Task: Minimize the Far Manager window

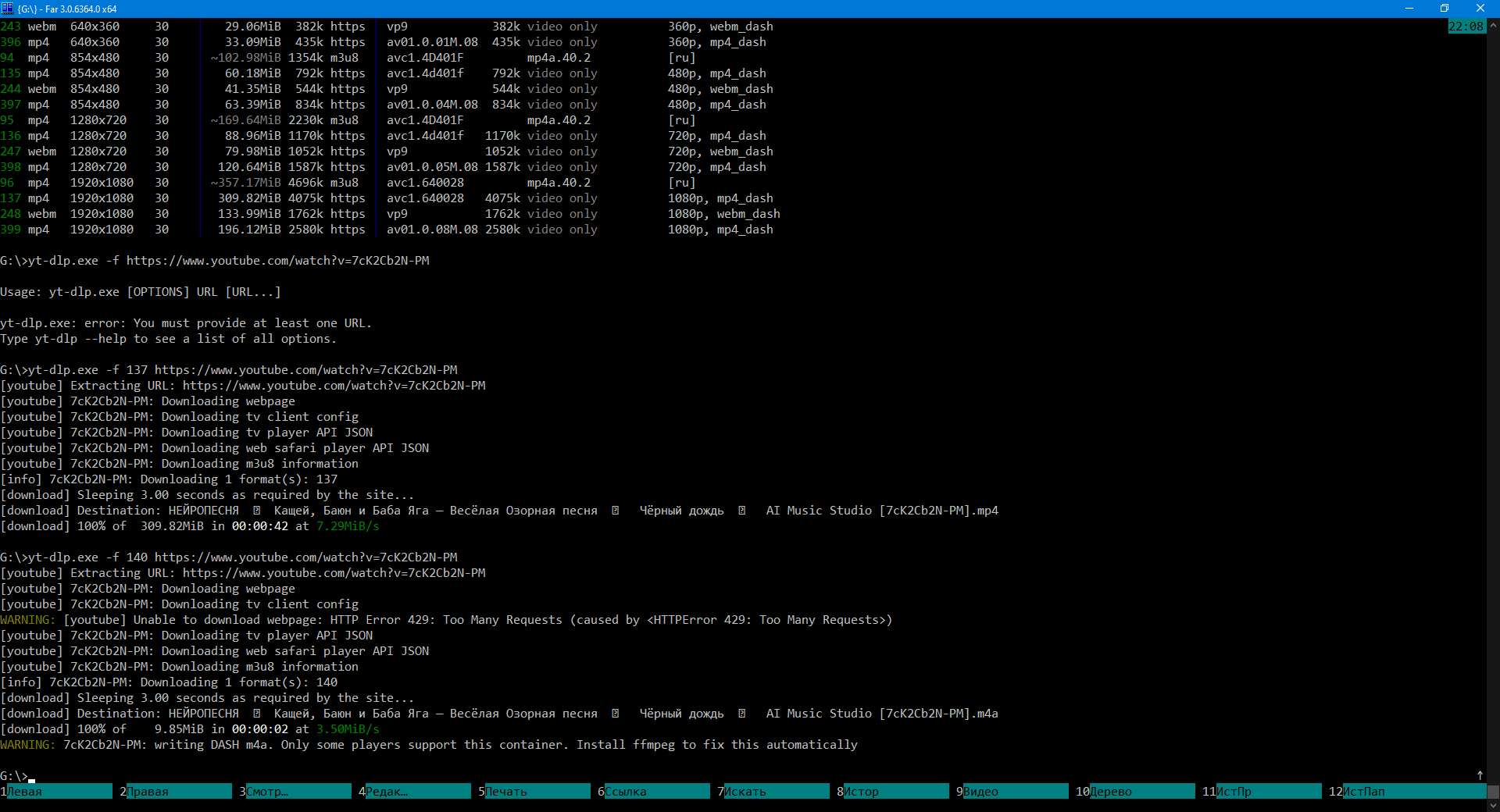Action: click(1409, 9)
